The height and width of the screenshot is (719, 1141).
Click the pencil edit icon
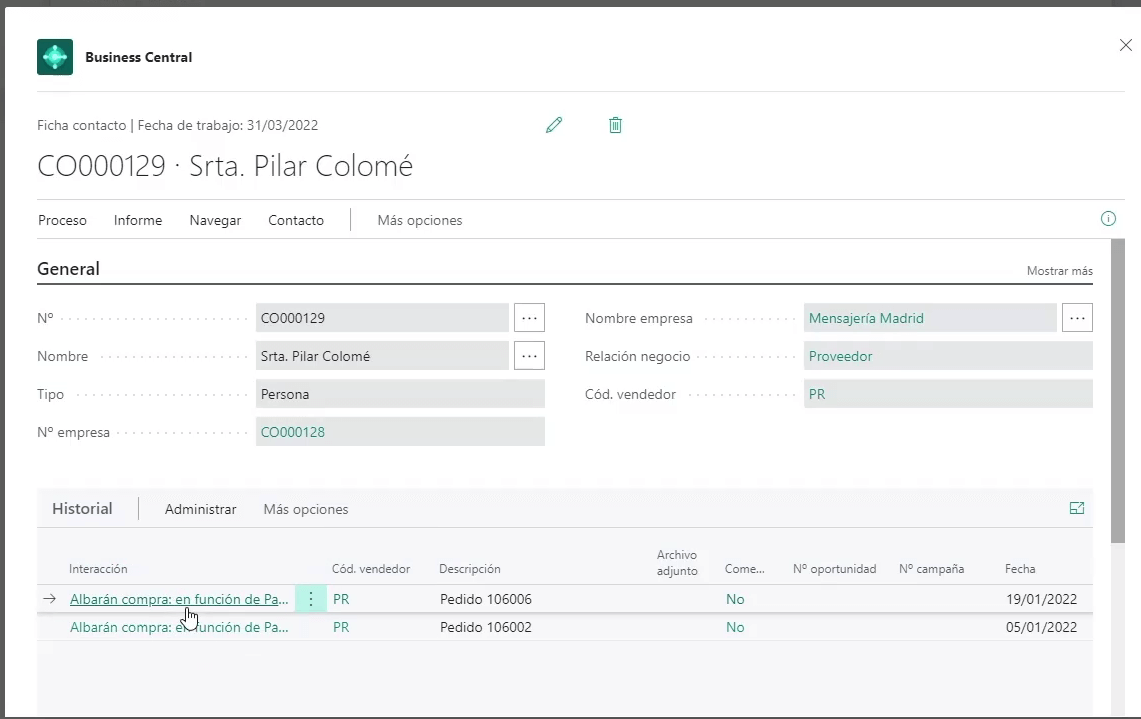pyautogui.click(x=554, y=125)
